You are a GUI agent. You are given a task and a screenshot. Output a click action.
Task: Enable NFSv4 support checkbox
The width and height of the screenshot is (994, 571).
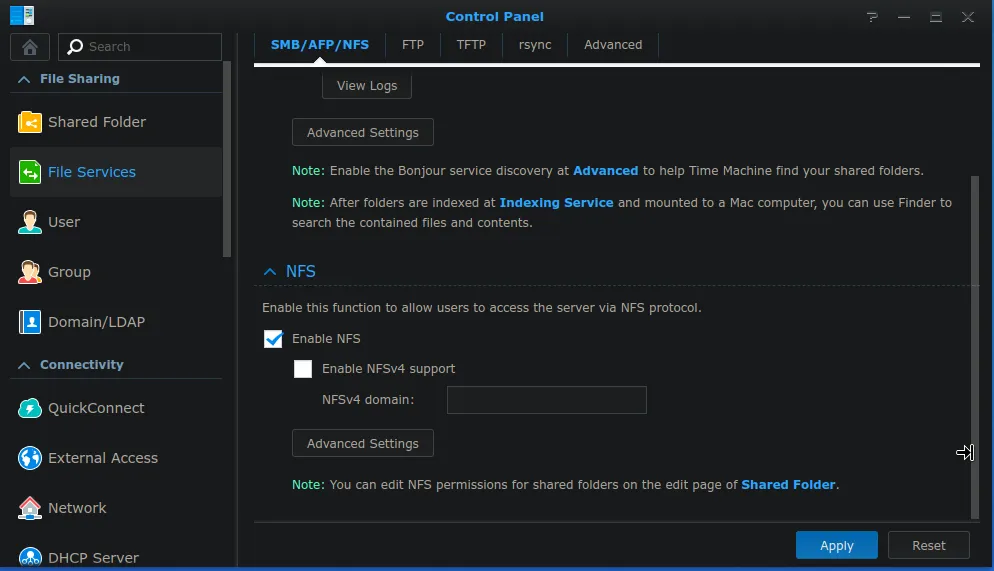click(x=303, y=369)
